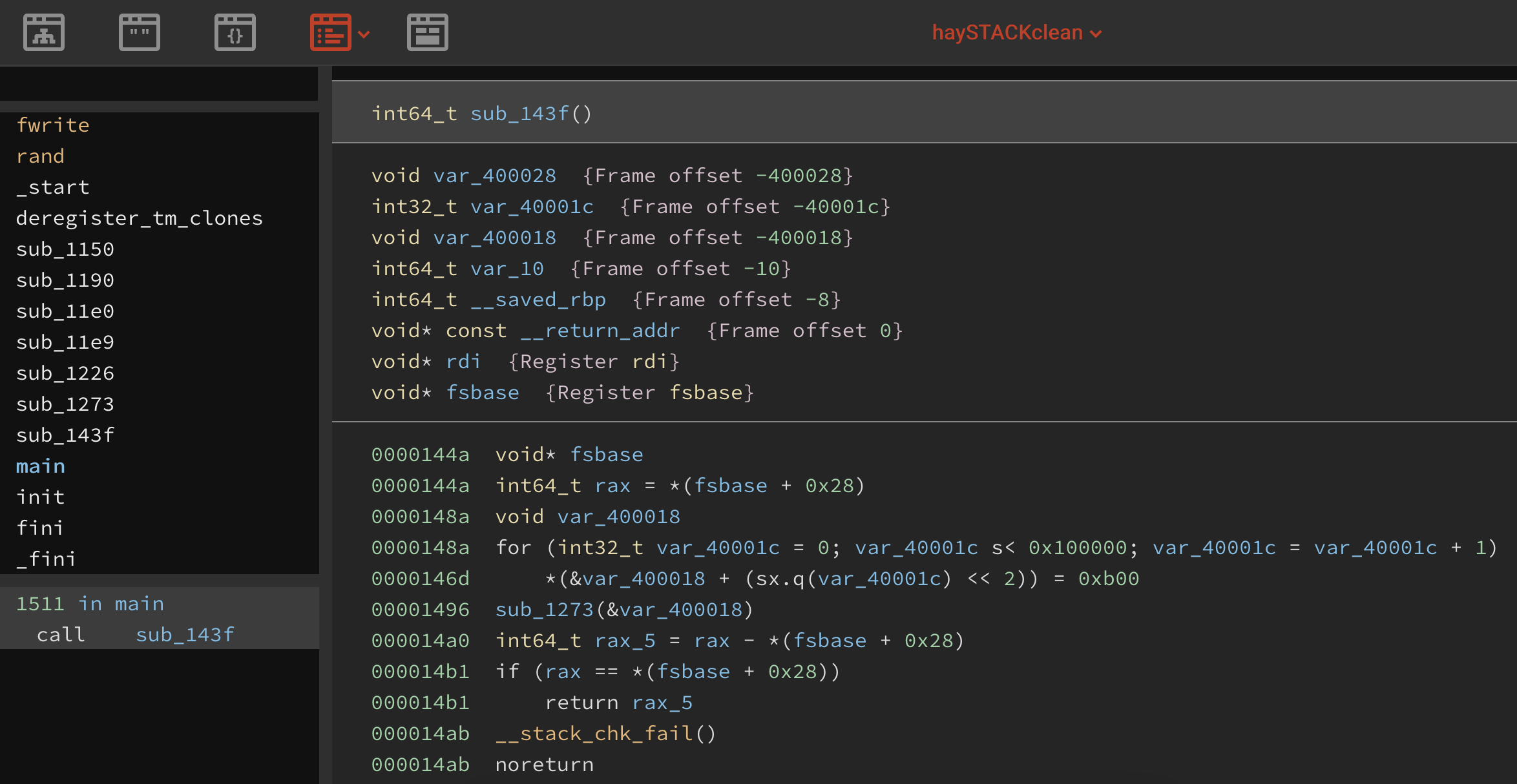Select fwrite in the function list
Image resolution: width=1517 pixels, height=784 pixels.
(52, 125)
